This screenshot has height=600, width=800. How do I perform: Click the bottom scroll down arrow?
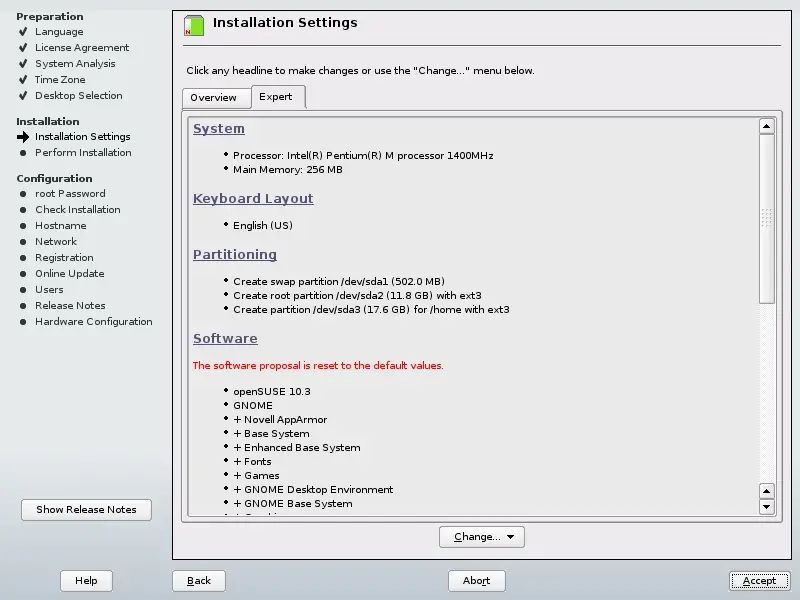[766, 507]
